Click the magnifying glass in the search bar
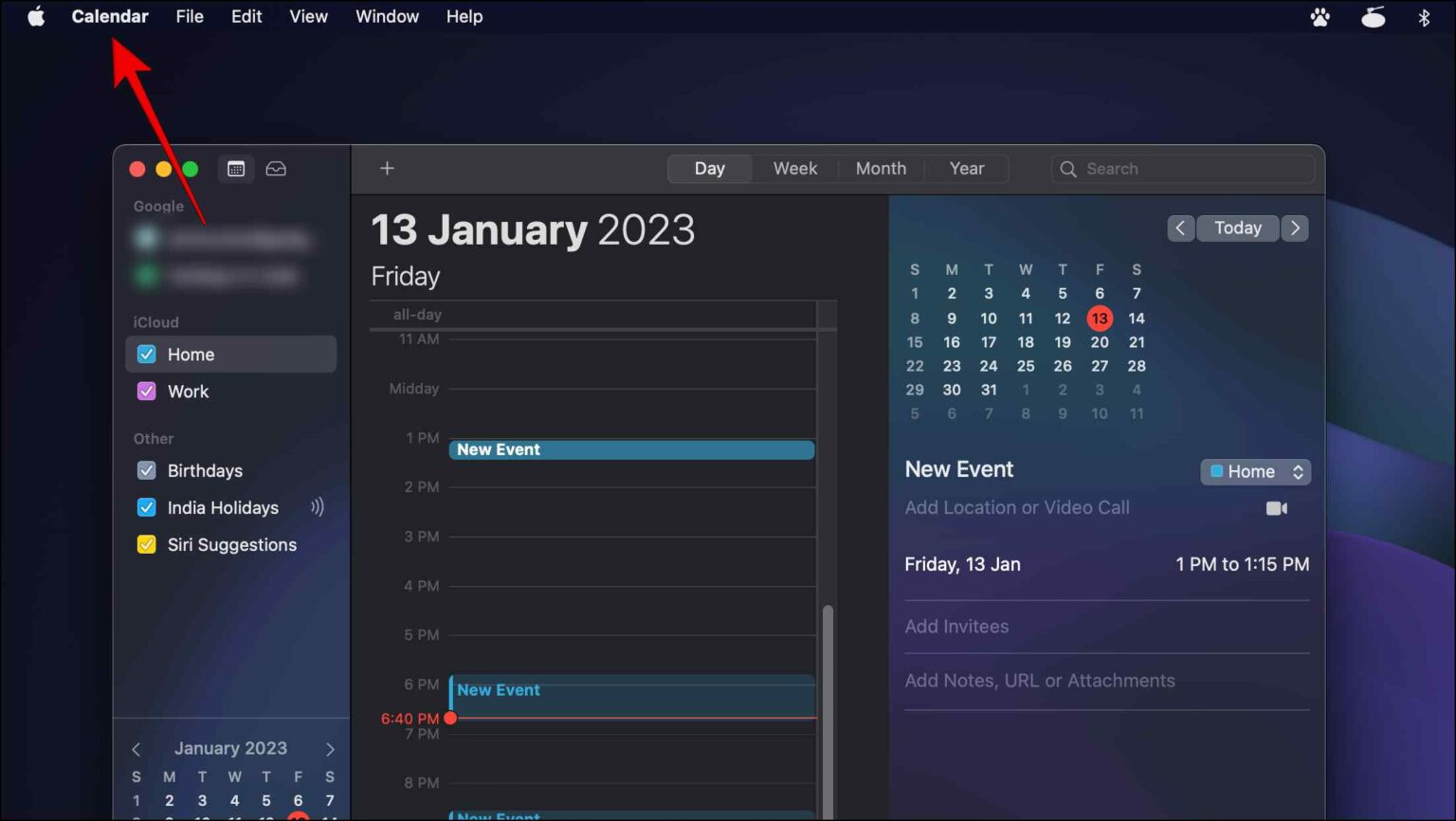1456x821 pixels. pyautogui.click(x=1067, y=168)
